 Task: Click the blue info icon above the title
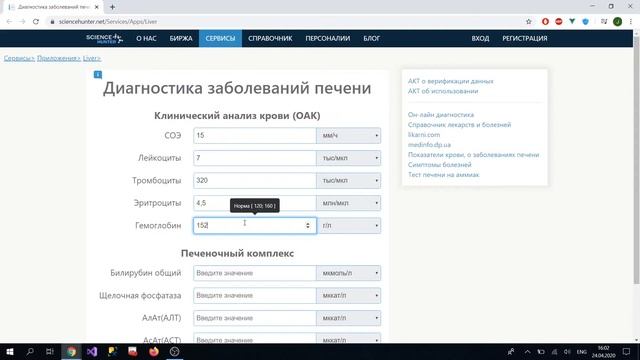pos(98,74)
